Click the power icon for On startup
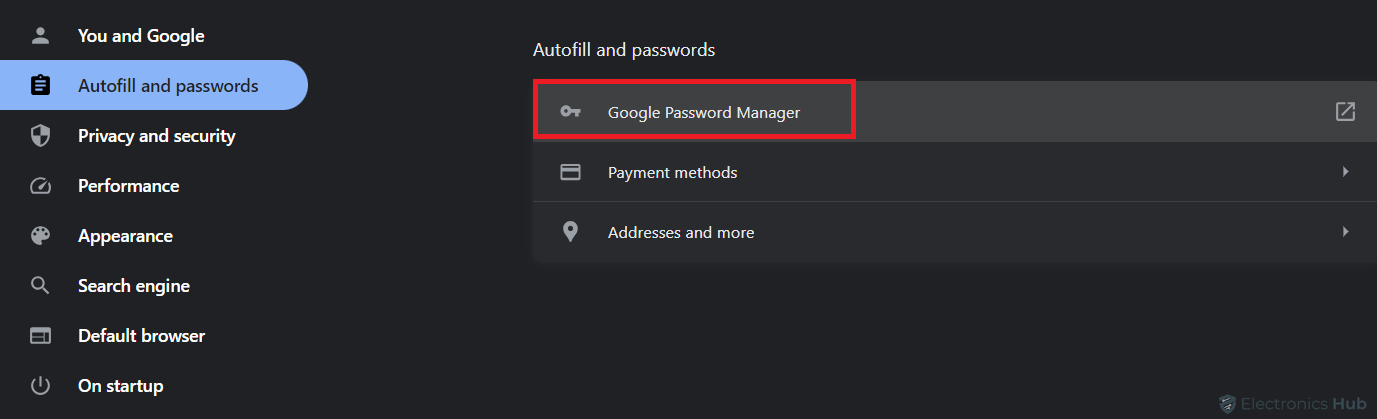 click(40, 386)
